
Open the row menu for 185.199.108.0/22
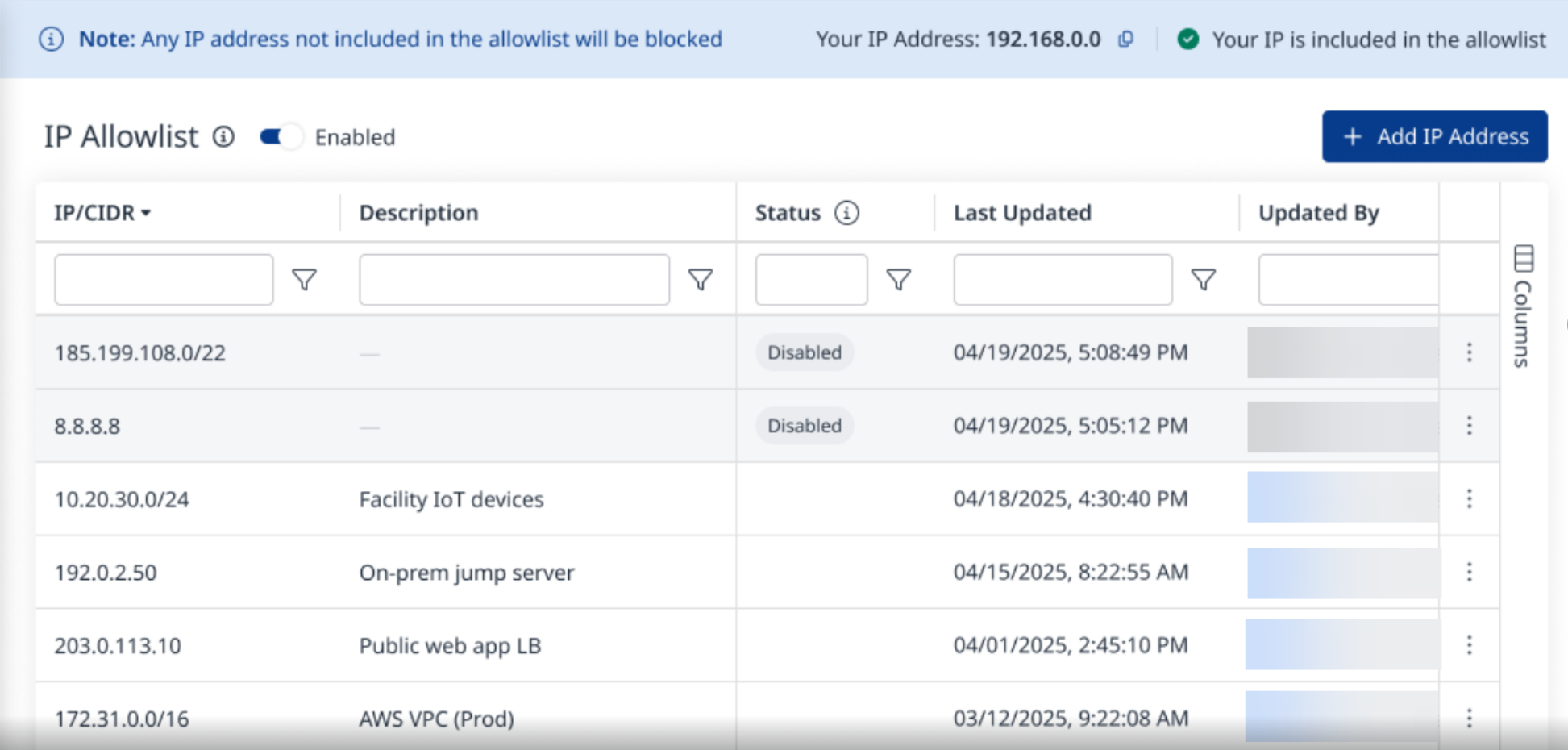[1469, 352]
